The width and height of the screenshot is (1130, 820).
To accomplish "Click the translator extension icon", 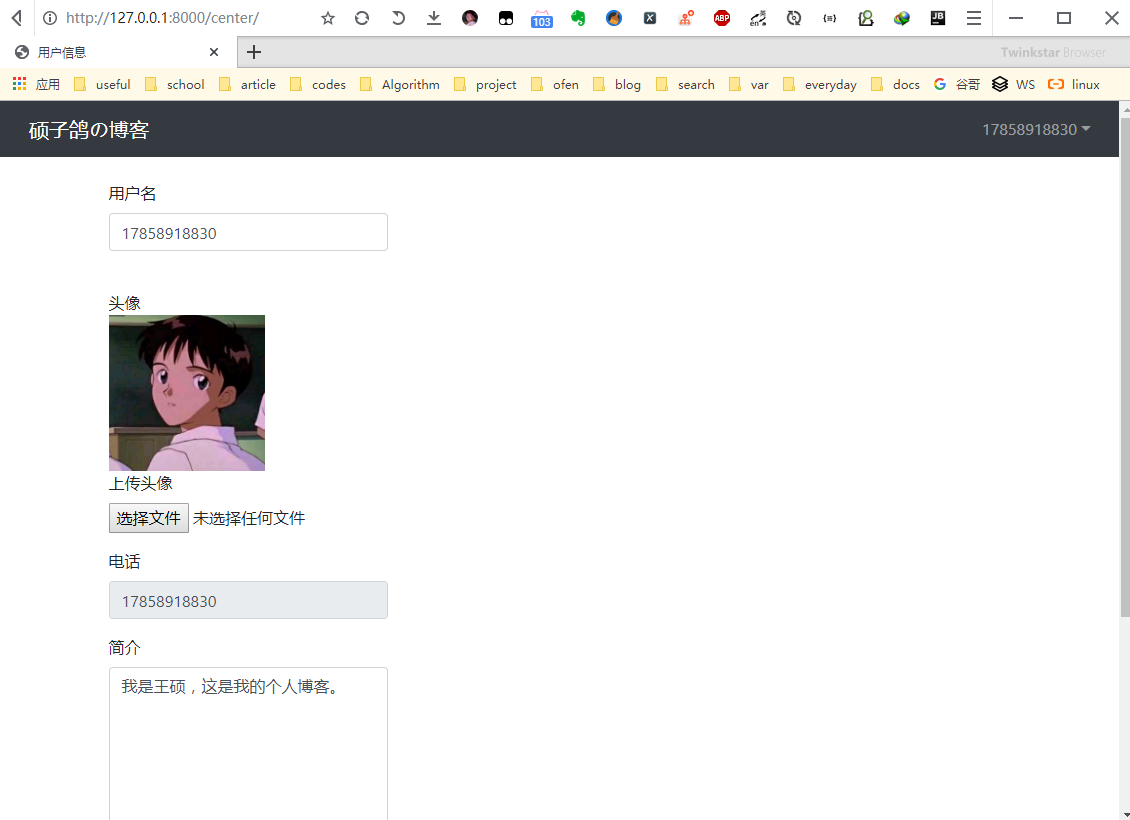I will [757, 18].
